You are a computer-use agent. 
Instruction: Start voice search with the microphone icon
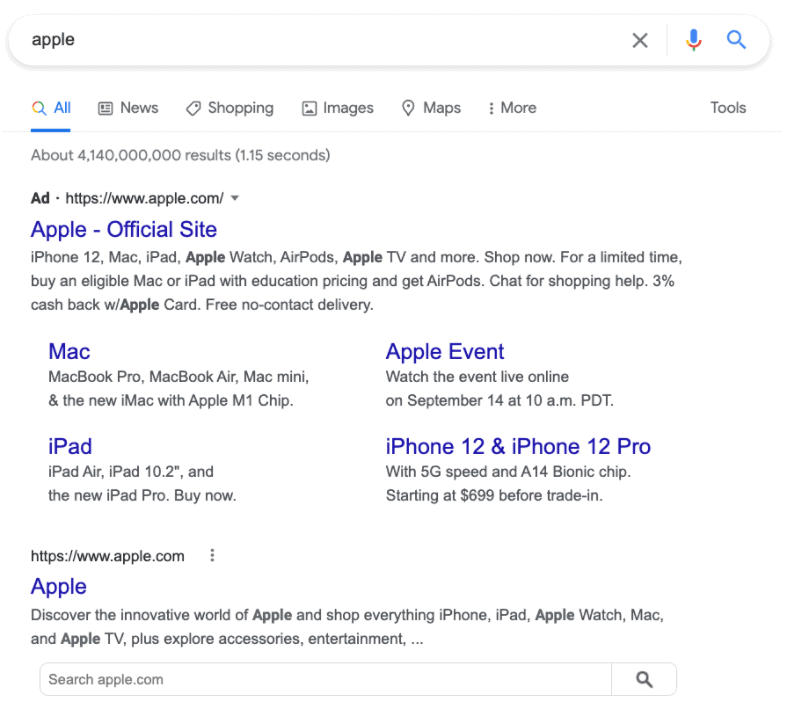tap(693, 40)
